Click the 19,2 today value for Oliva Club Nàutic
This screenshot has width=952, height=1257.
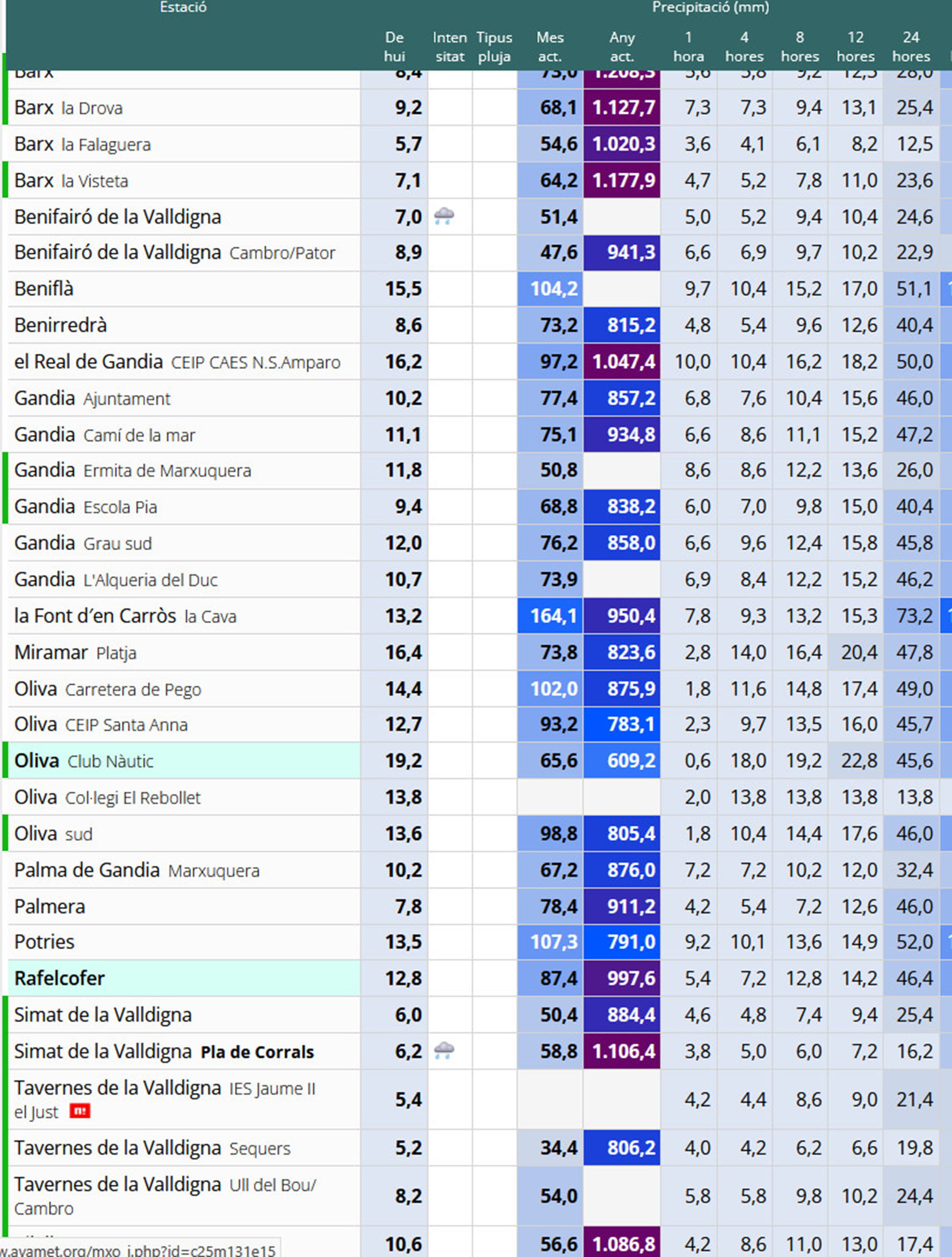403,760
